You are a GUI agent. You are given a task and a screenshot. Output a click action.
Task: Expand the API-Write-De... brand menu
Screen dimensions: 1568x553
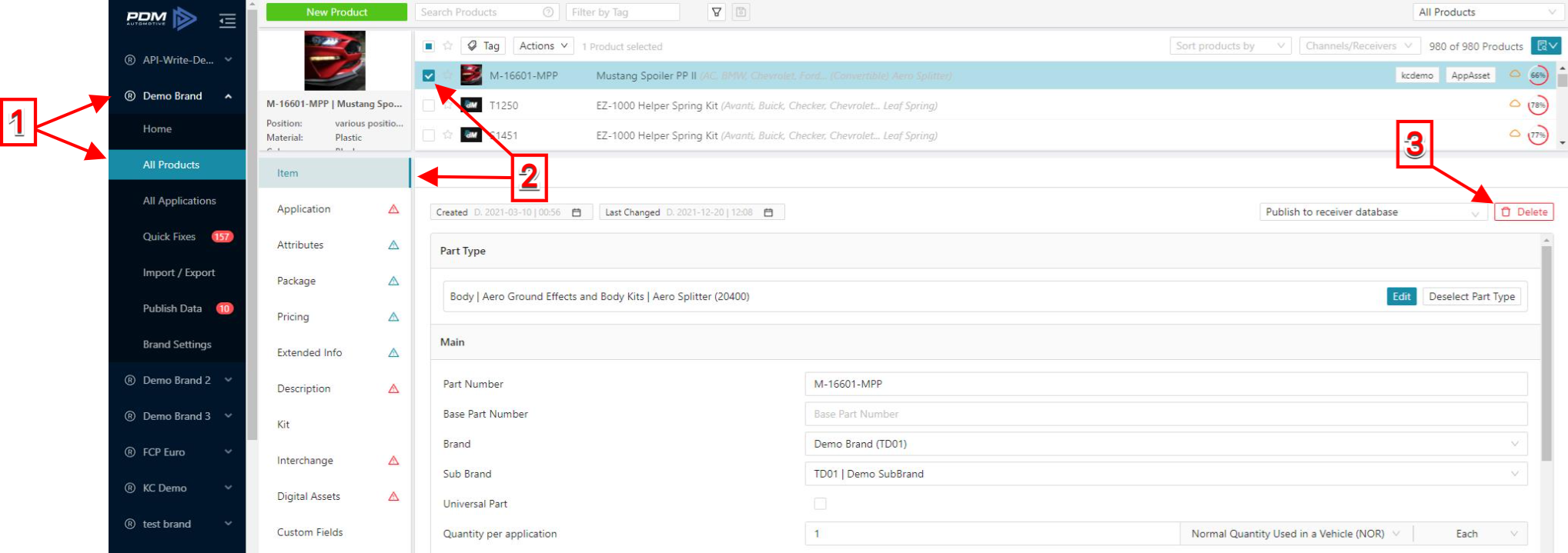[x=178, y=60]
